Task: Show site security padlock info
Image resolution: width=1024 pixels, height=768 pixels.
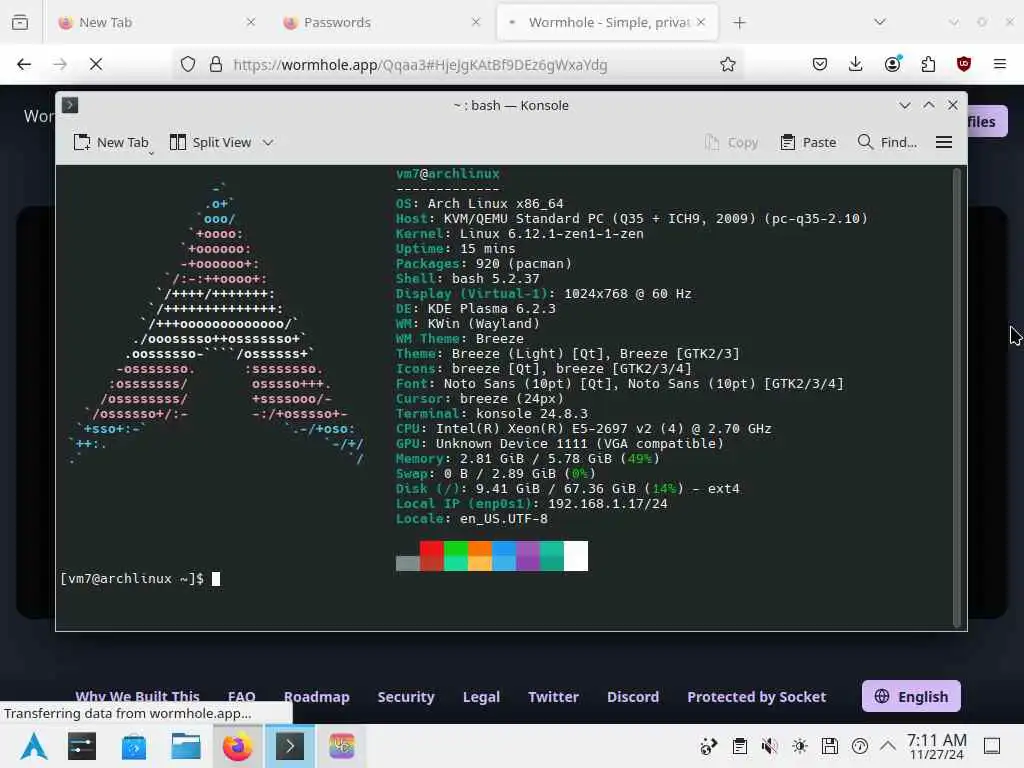Action: tap(216, 65)
